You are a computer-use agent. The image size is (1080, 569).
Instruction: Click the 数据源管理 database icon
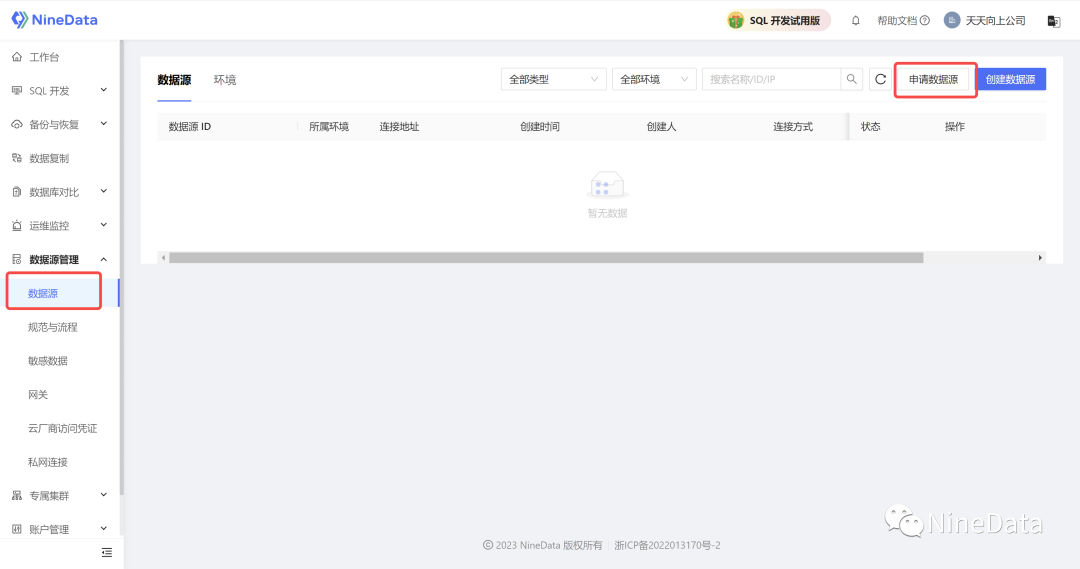pos(17,260)
